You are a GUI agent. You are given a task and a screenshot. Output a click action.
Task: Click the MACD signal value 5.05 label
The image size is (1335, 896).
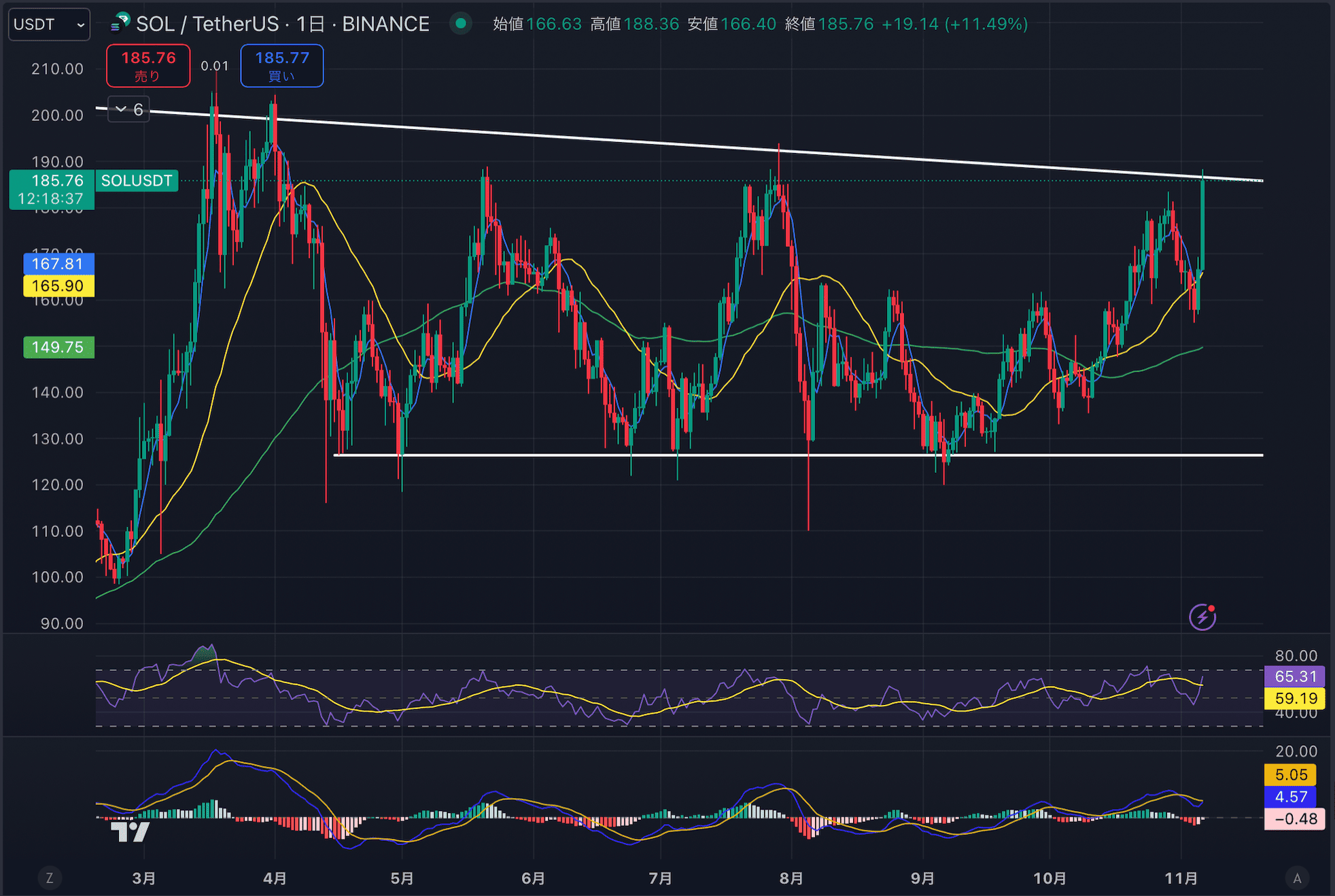(x=1290, y=775)
